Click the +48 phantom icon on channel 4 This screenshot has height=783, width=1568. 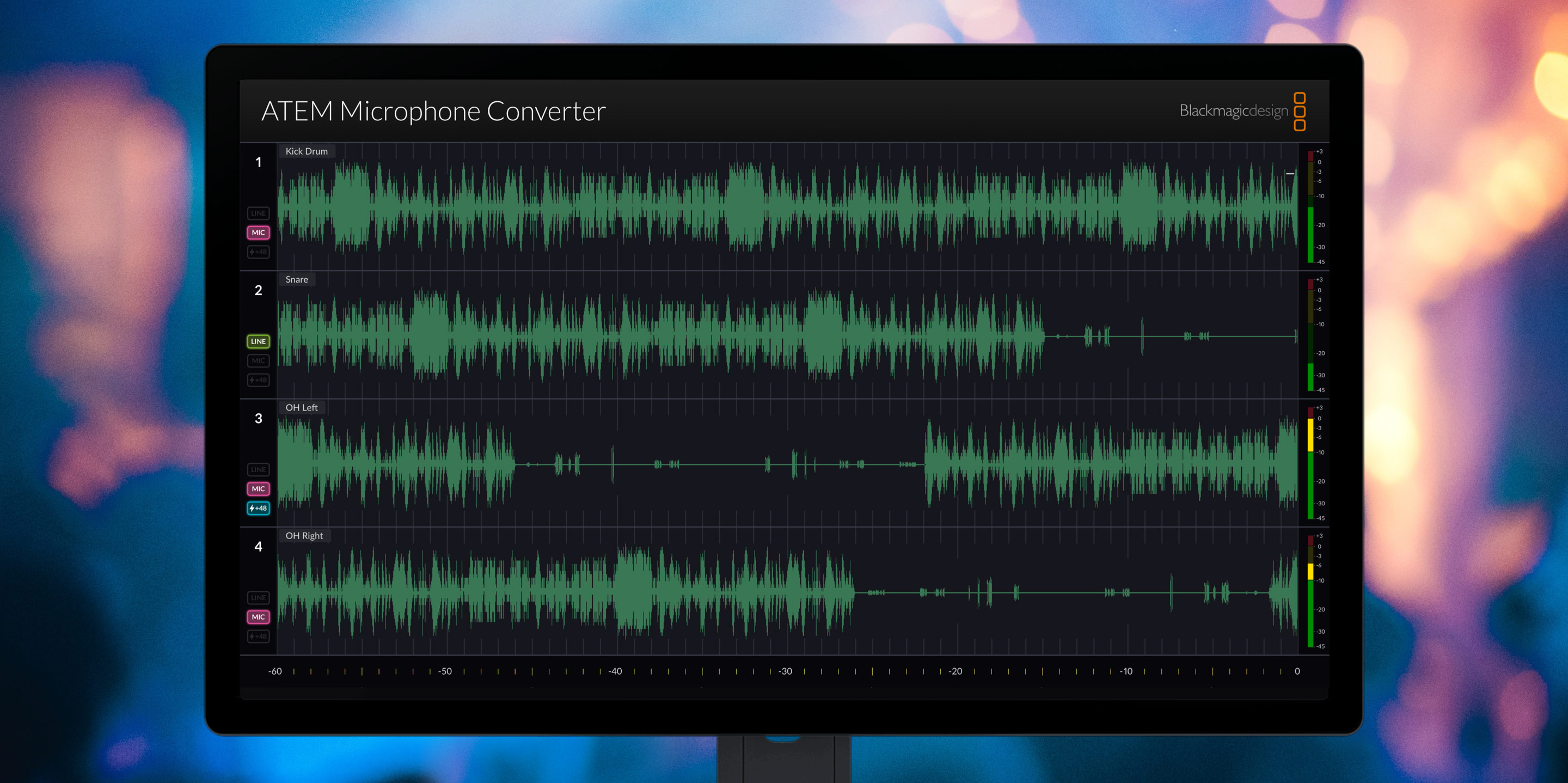click(258, 637)
